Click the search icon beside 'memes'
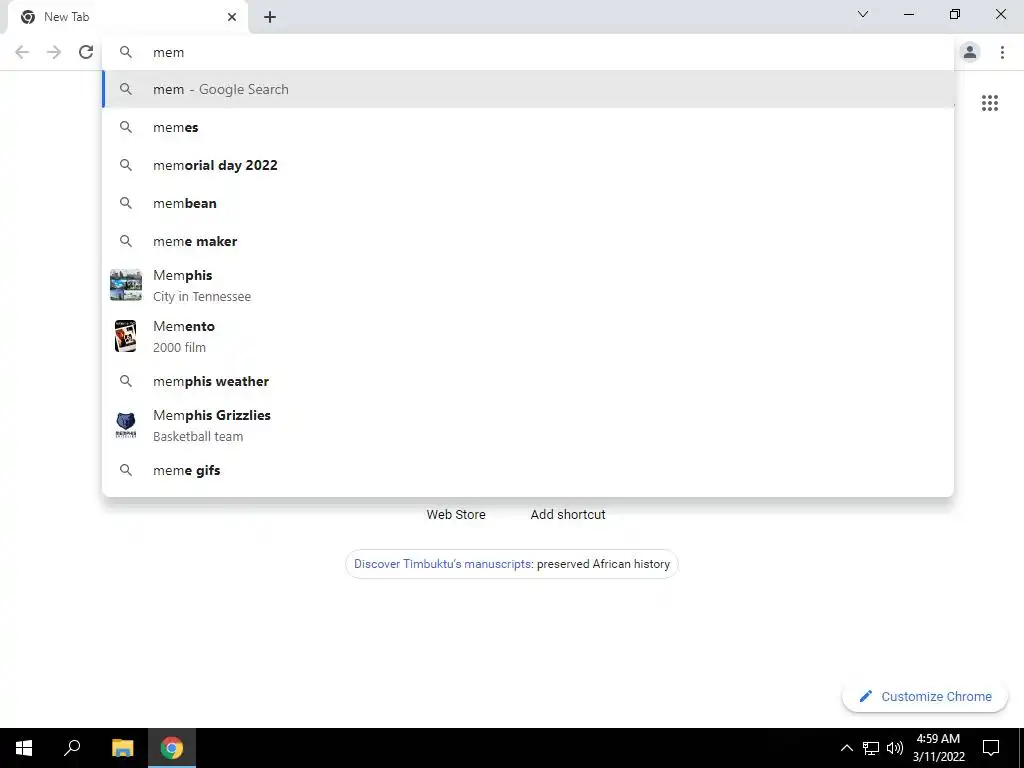Screen dimensions: 1024x768 coord(126,127)
